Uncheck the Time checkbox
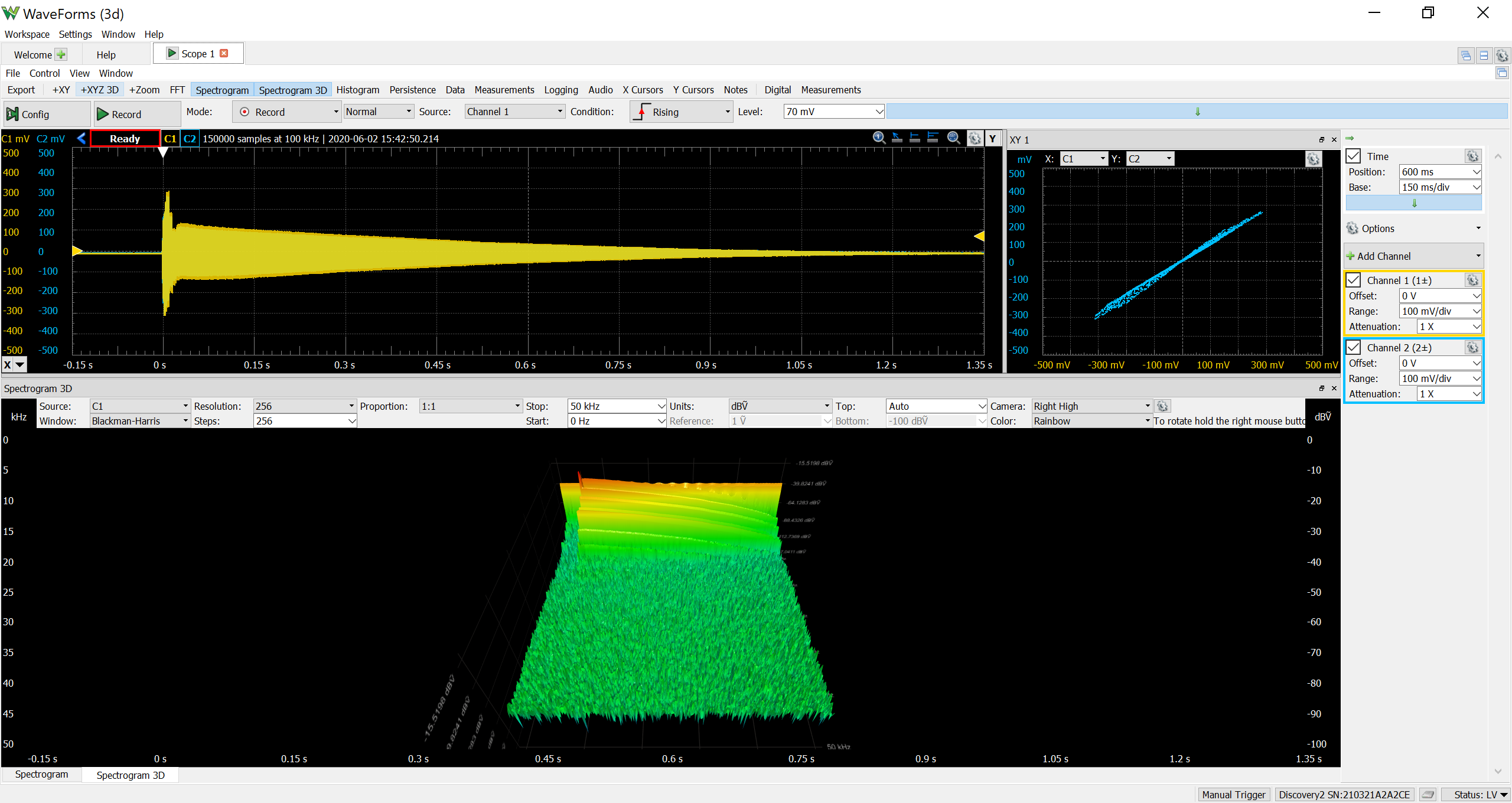 point(1354,156)
